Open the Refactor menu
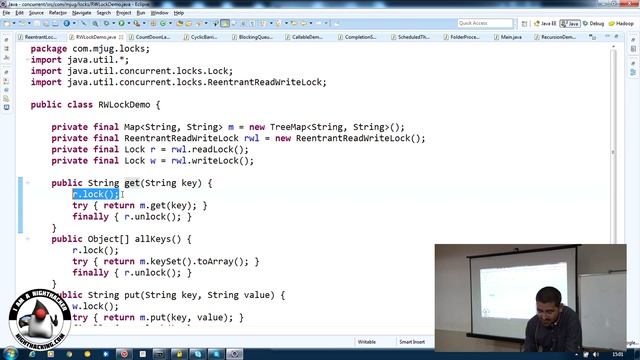Image resolution: width=640 pixels, height=360 pixels. point(58,13)
